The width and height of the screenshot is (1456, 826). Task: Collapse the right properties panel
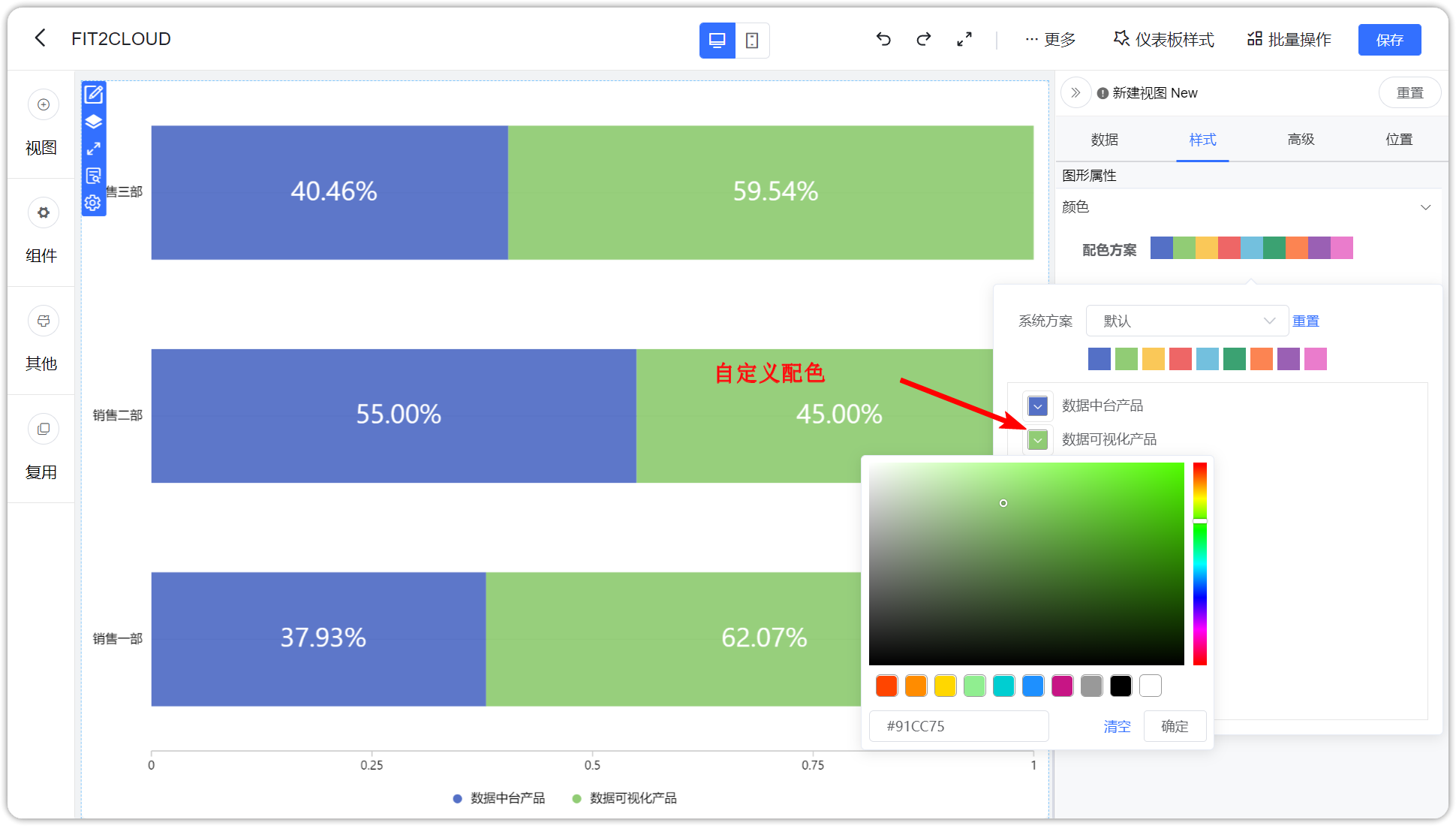pyautogui.click(x=1075, y=93)
